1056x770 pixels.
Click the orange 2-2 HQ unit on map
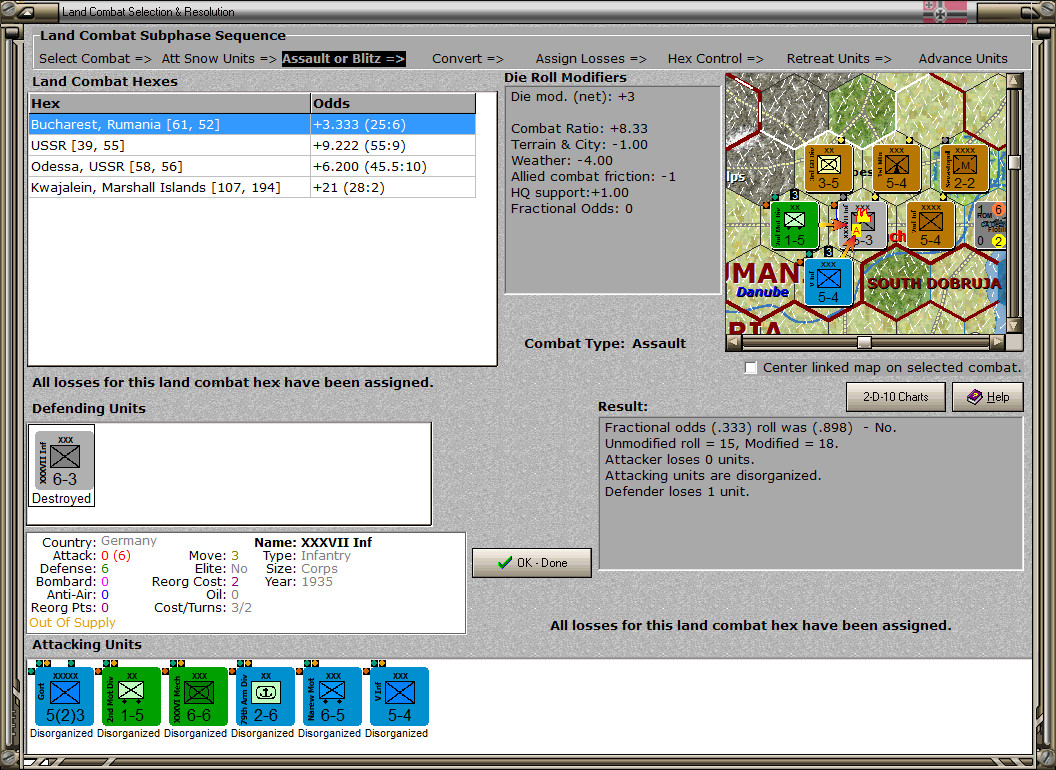964,168
